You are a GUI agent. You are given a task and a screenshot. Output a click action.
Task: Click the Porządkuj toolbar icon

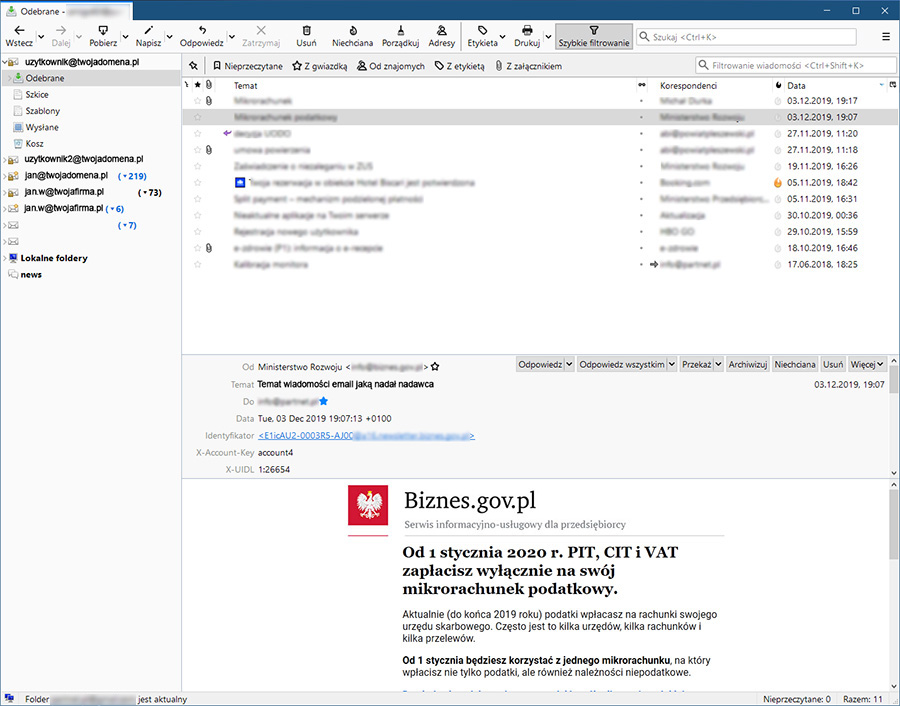pos(400,31)
